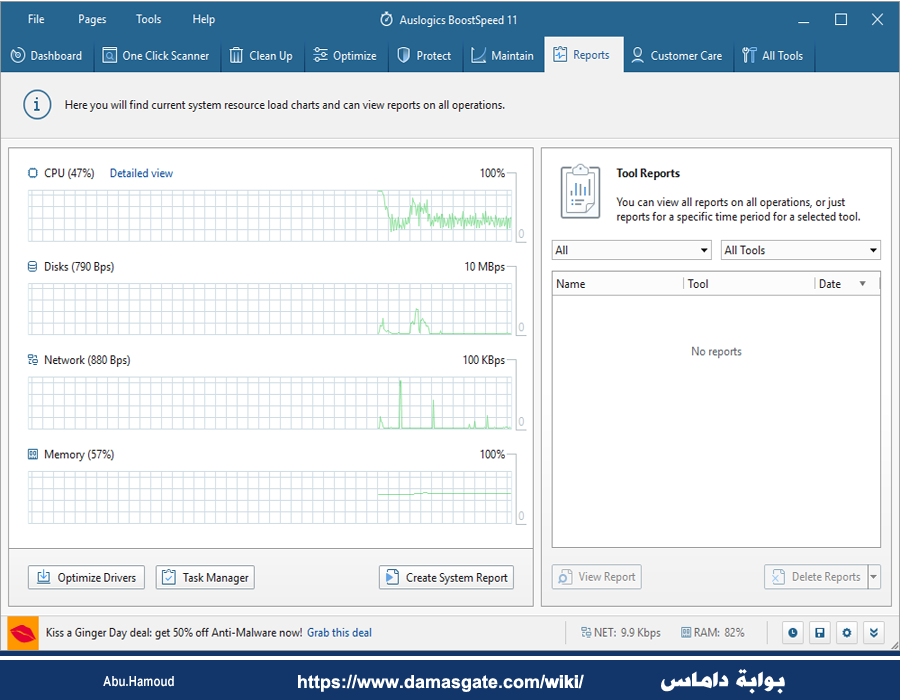Open the CPU Detailed view link

coord(141,173)
